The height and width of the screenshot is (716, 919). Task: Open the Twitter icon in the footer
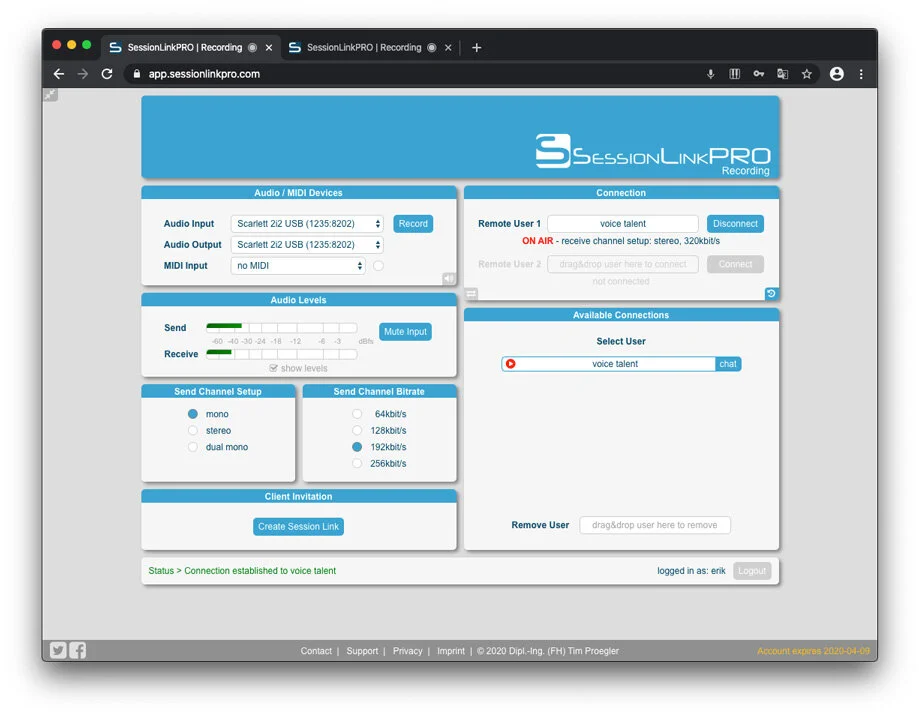point(58,650)
